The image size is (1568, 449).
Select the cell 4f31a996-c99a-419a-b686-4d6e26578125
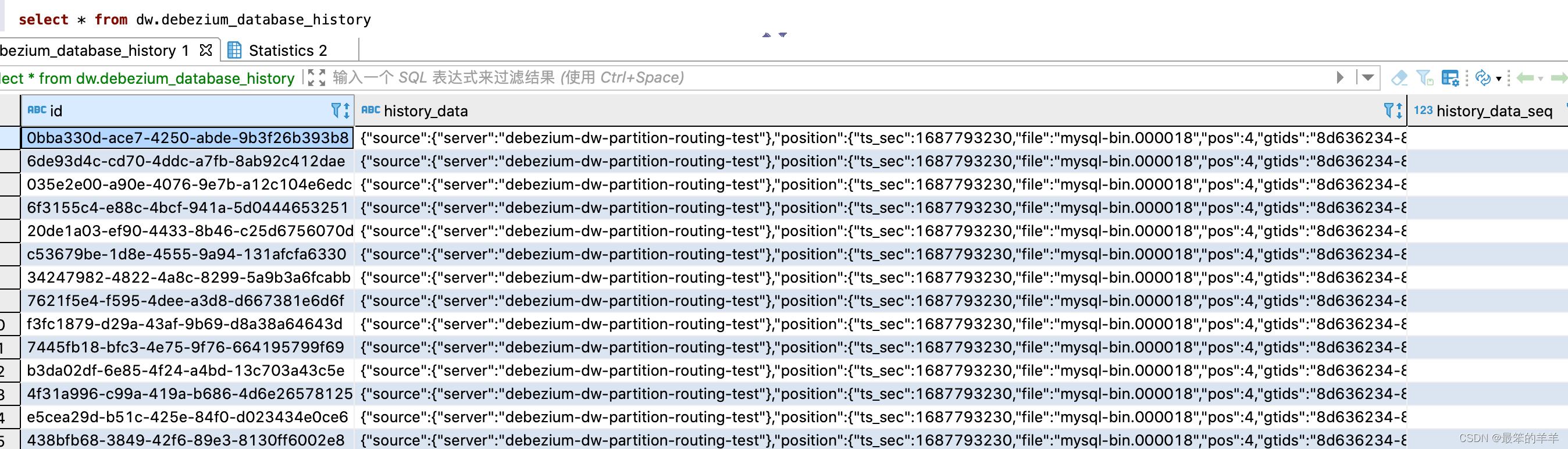tap(187, 394)
